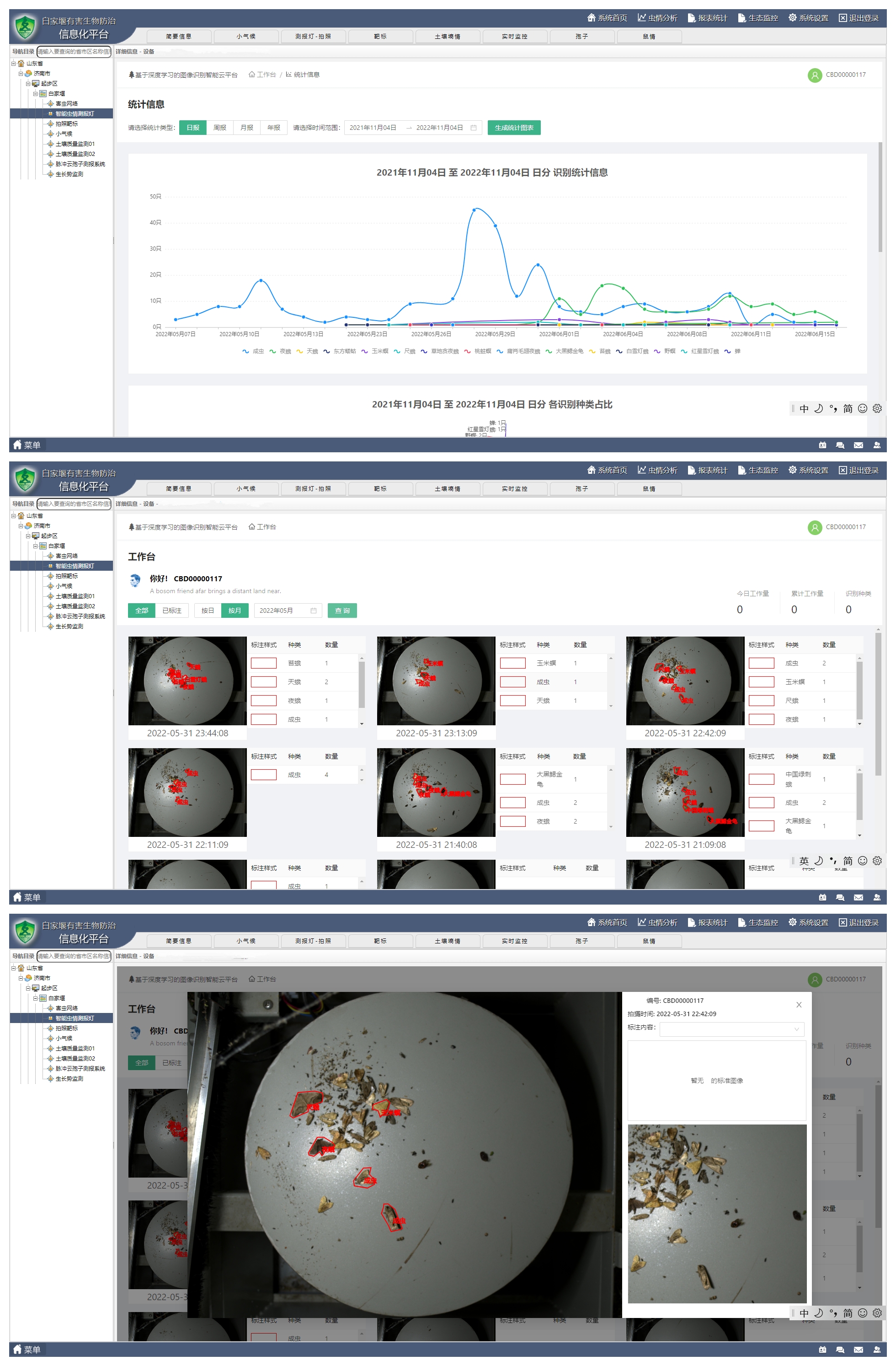
Task: Click the blue 成虫 legend color marker
Action: 245,351
